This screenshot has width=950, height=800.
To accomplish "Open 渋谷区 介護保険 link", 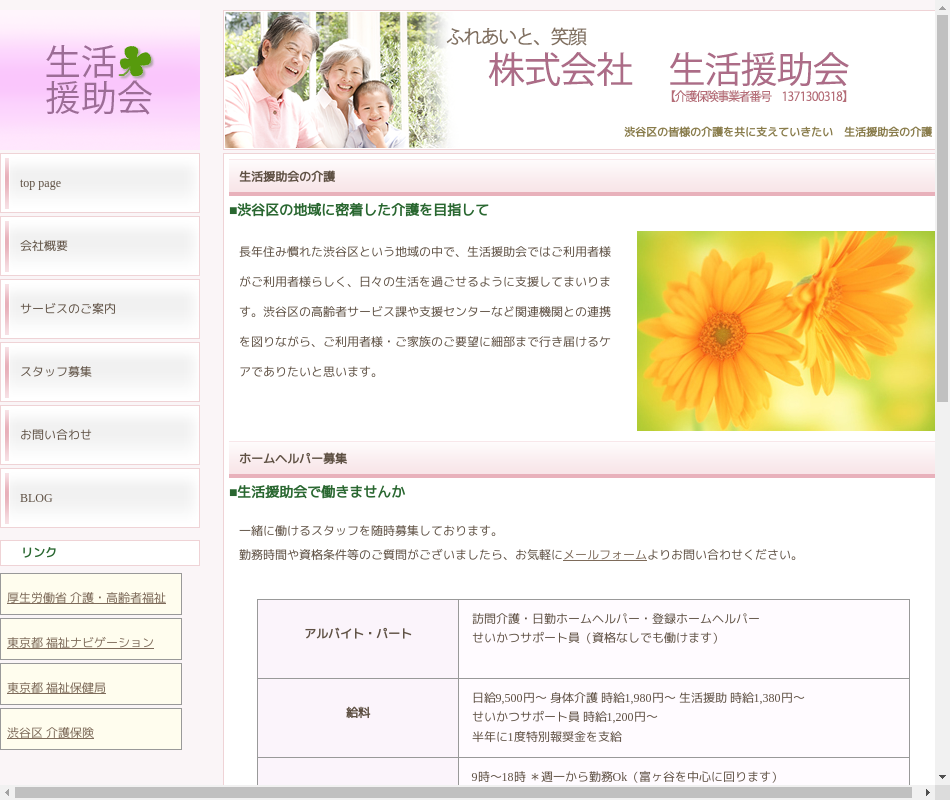I will click(x=50, y=733).
